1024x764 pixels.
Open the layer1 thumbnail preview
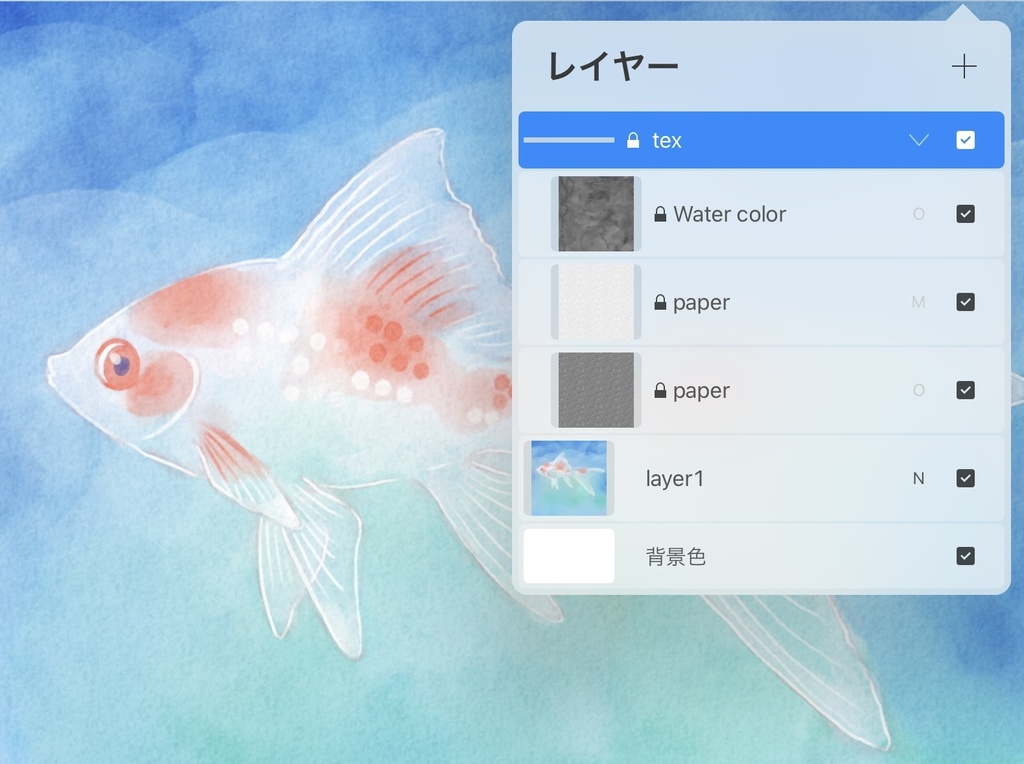(568, 478)
